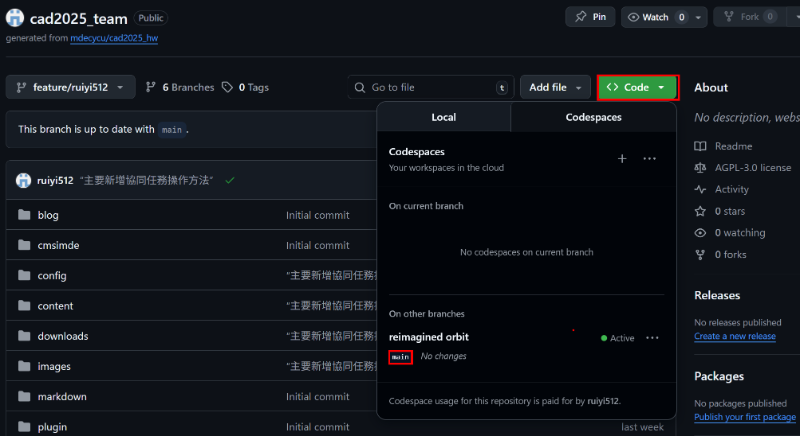800x436 pixels.
Task: Click the Create a new release link
Action: click(735, 336)
